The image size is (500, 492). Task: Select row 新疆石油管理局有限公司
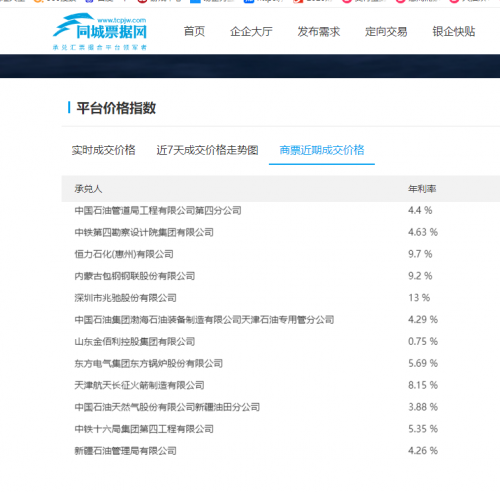281,451
